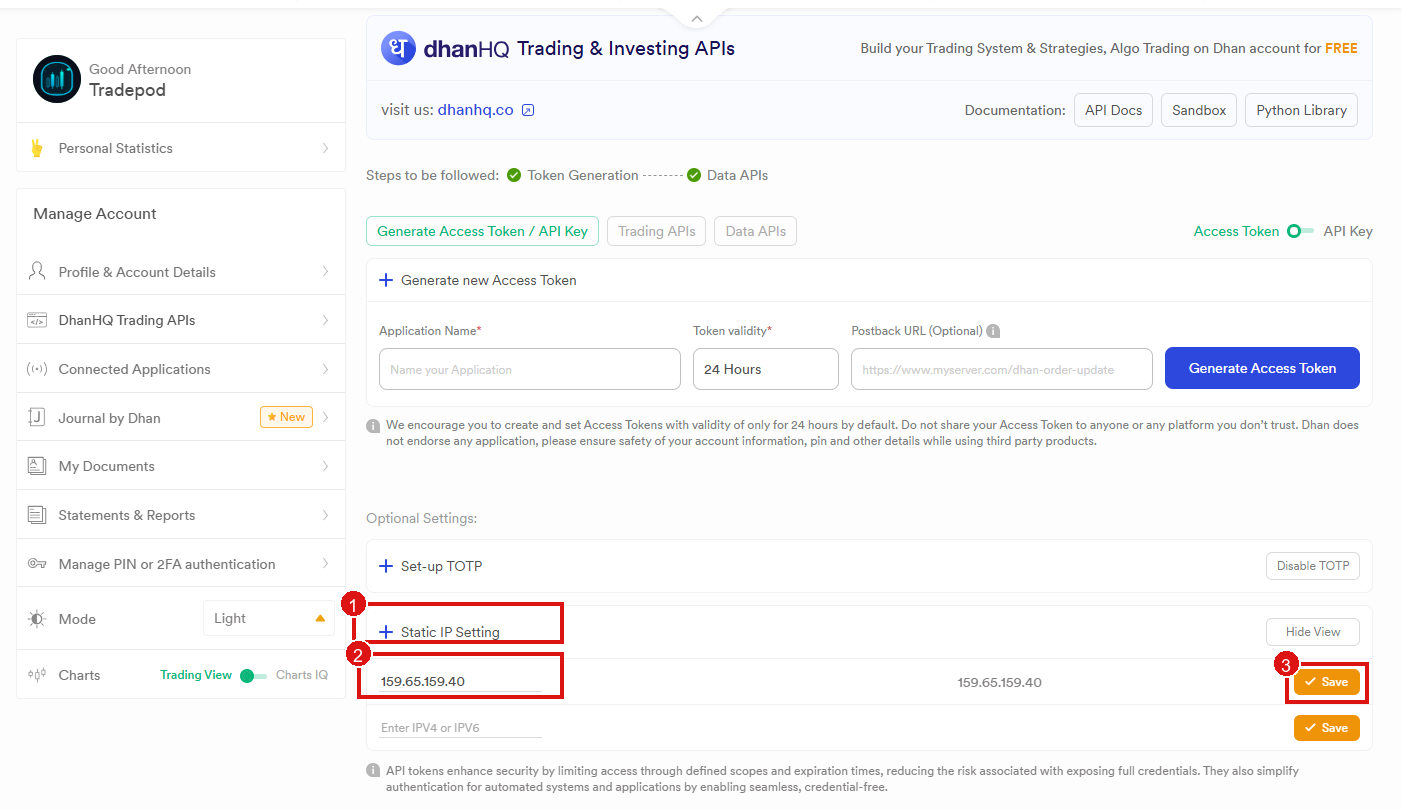Image resolution: width=1402 pixels, height=810 pixels.
Task: Click the Application Name input field
Action: point(530,369)
